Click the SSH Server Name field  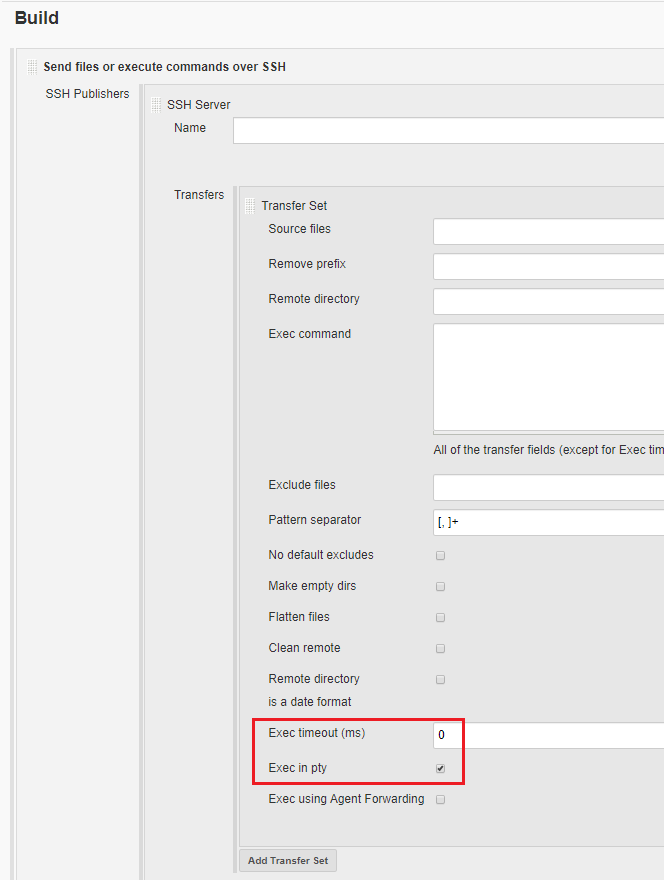click(448, 131)
